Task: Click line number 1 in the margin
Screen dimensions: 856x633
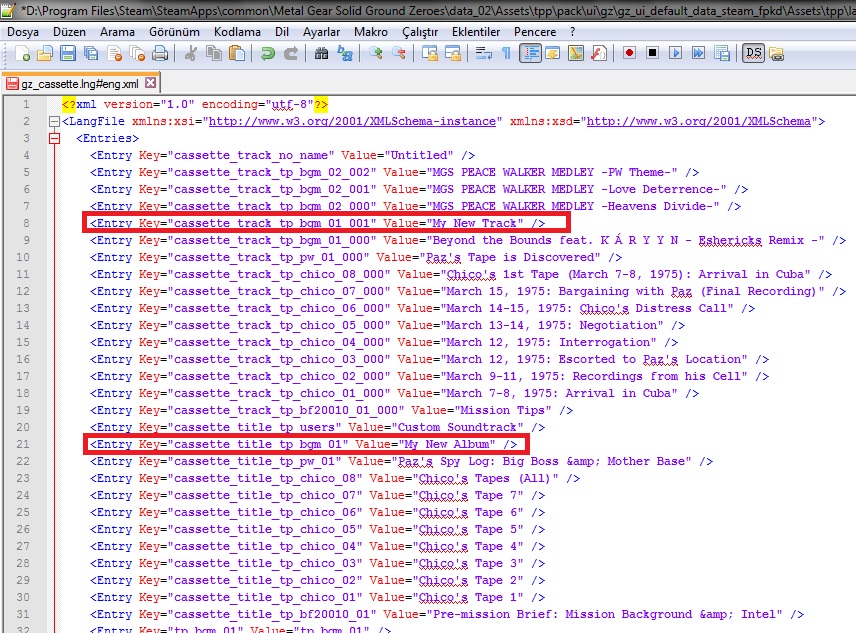Action: [26, 104]
